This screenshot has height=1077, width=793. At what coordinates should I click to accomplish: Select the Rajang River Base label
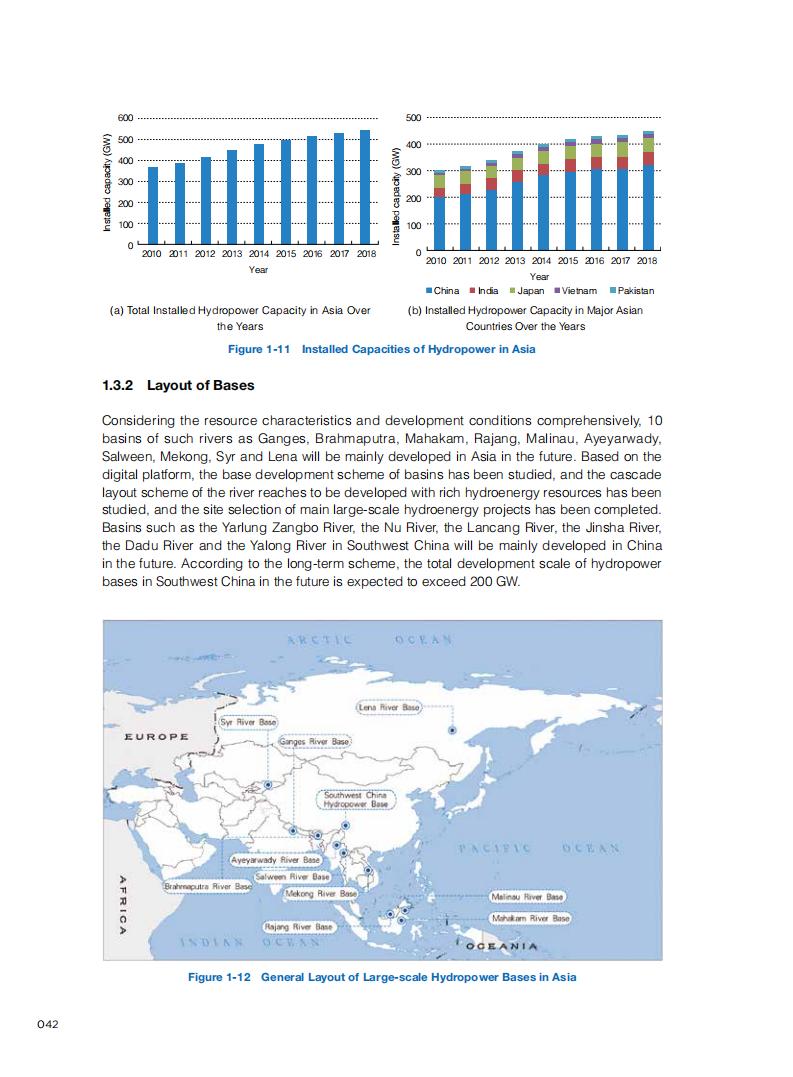tap(298, 927)
